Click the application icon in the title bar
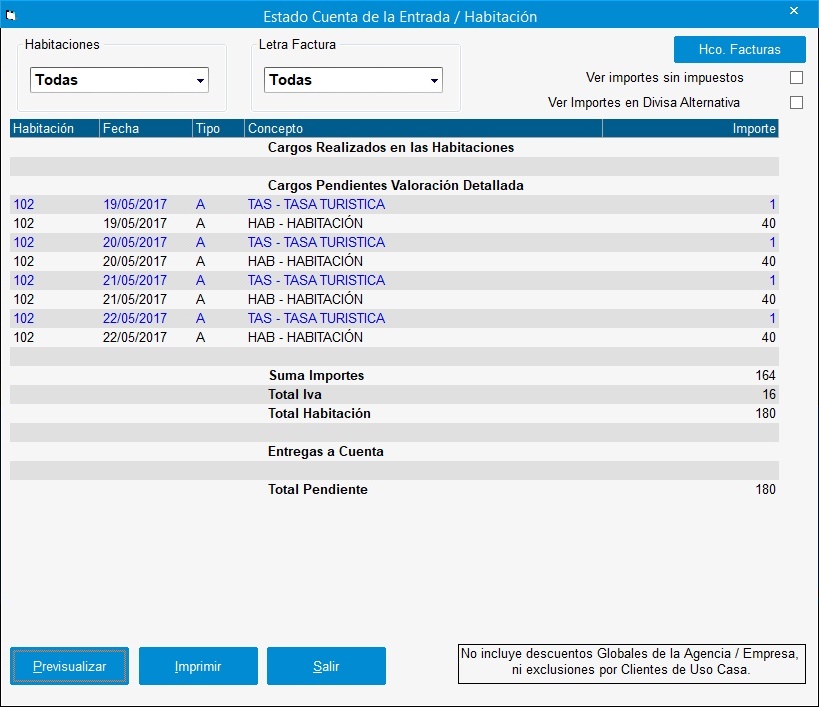This screenshot has height=707, width=819. pyautogui.click(x=10, y=16)
